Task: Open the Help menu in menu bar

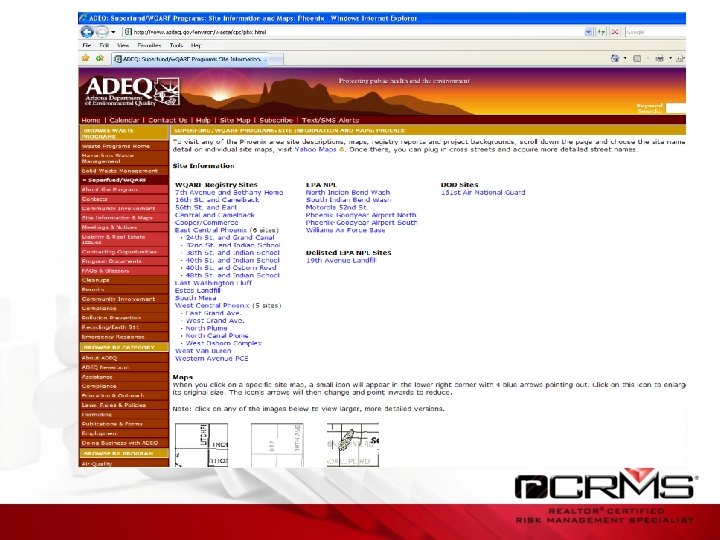Action: [x=196, y=45]
